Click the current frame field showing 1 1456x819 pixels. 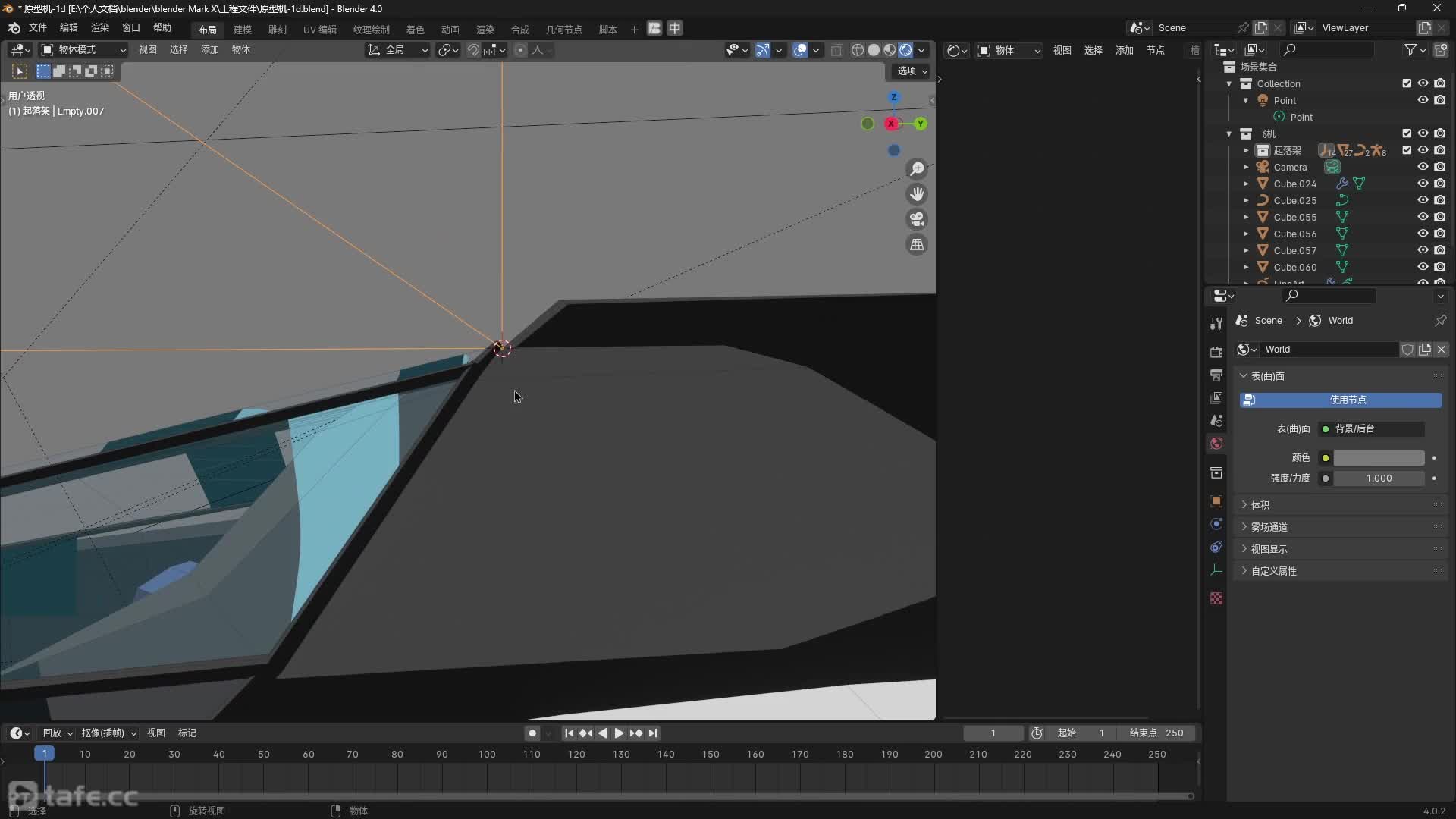(x=993, y=733)
